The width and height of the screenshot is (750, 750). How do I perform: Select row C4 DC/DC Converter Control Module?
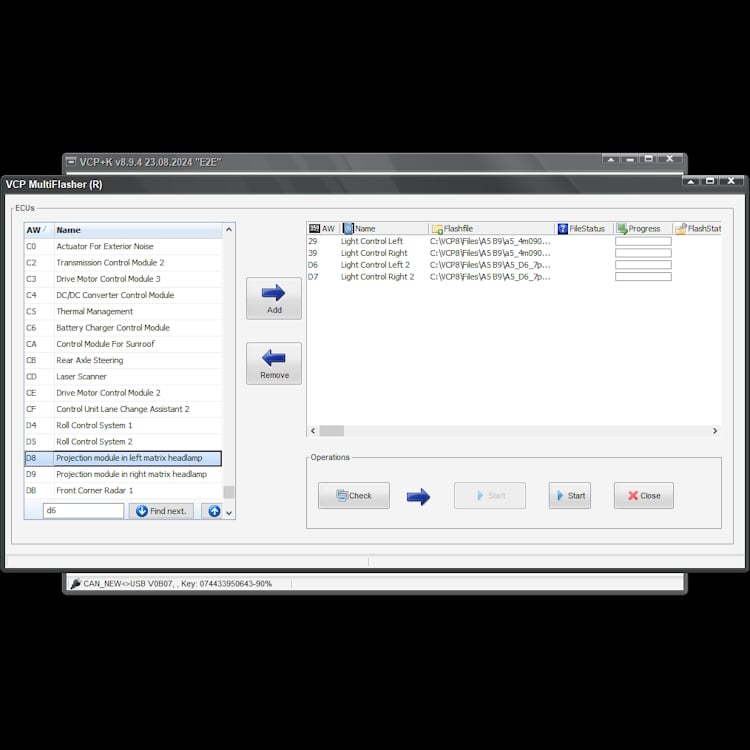(123, 295)
